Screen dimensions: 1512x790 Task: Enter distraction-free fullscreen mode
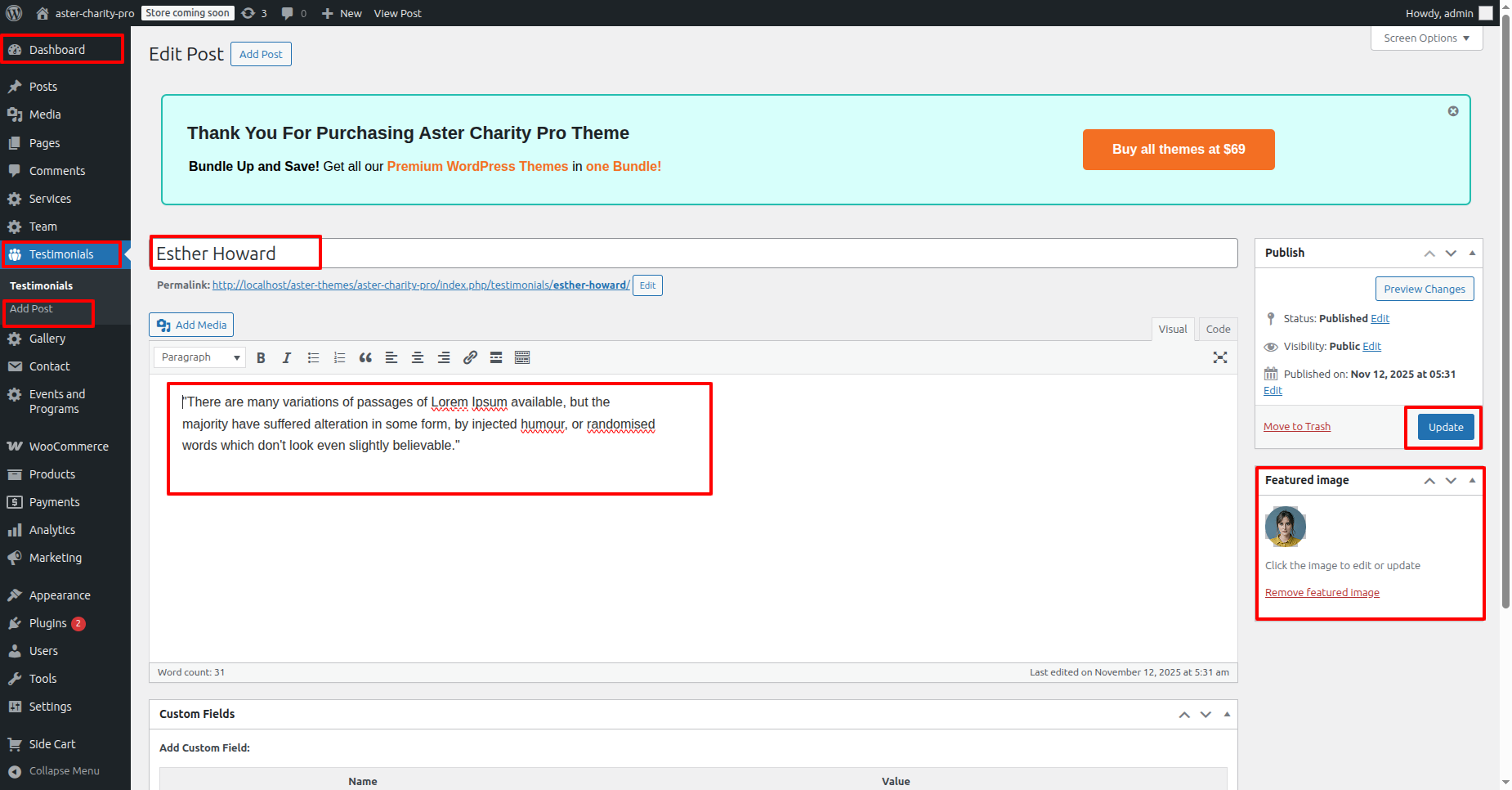click(x=1220, y=357)
